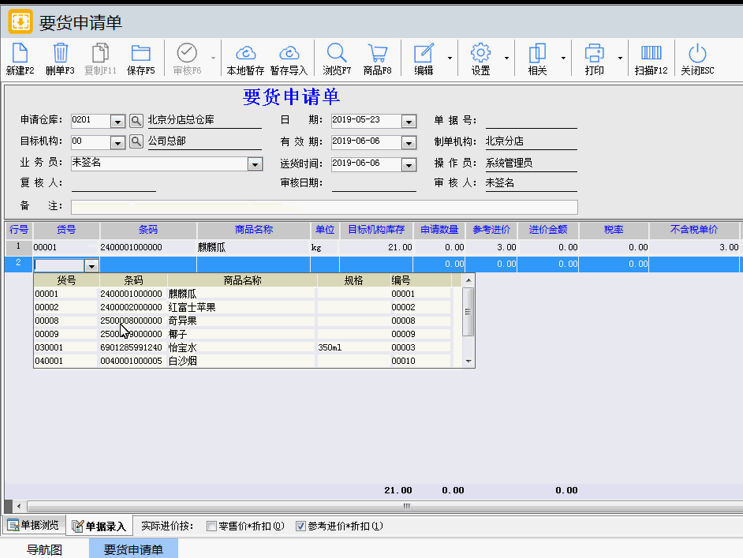
Task: Switch to the 单据浏览 tab
Action: (x=35, y=525)
